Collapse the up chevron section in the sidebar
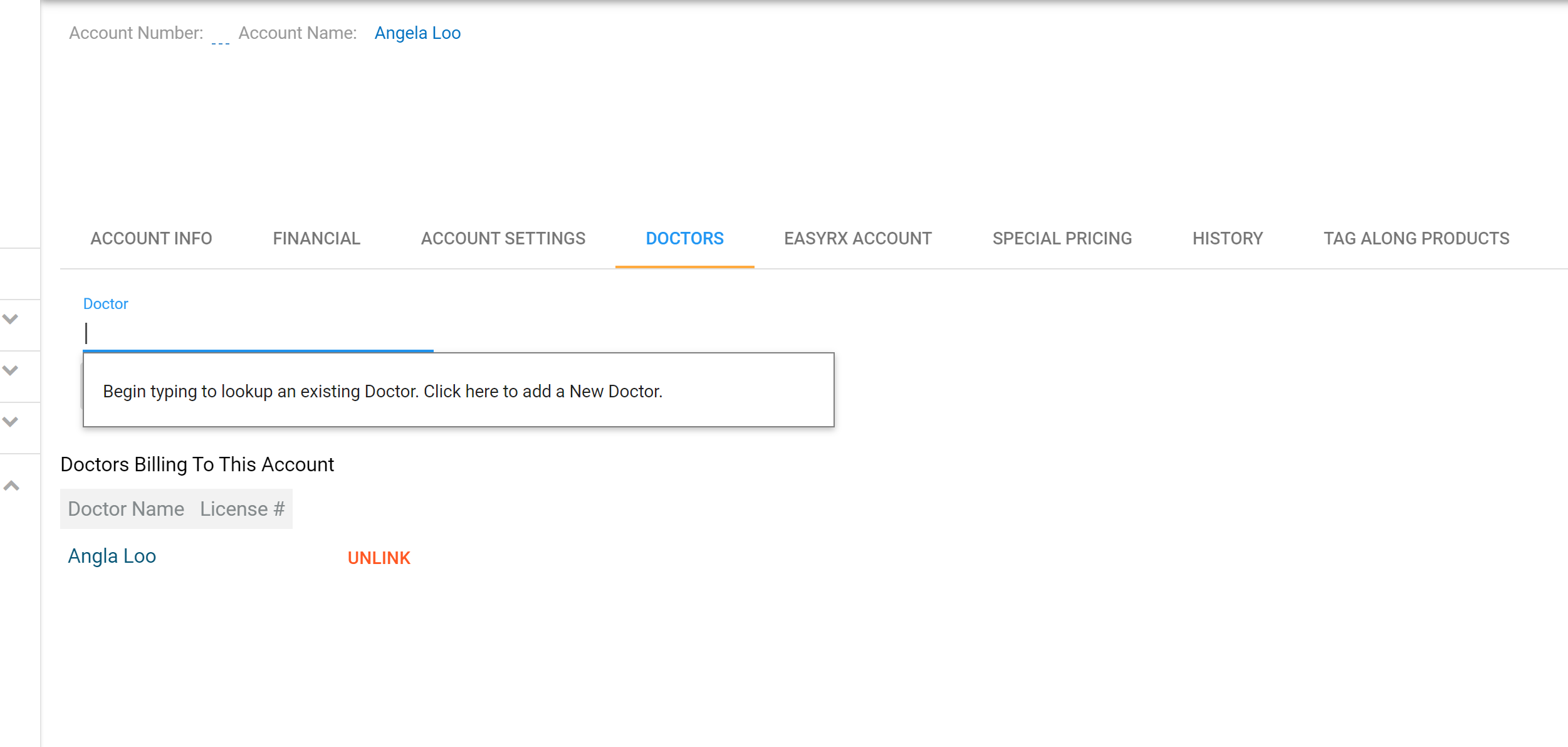 [x=11, y=486]
